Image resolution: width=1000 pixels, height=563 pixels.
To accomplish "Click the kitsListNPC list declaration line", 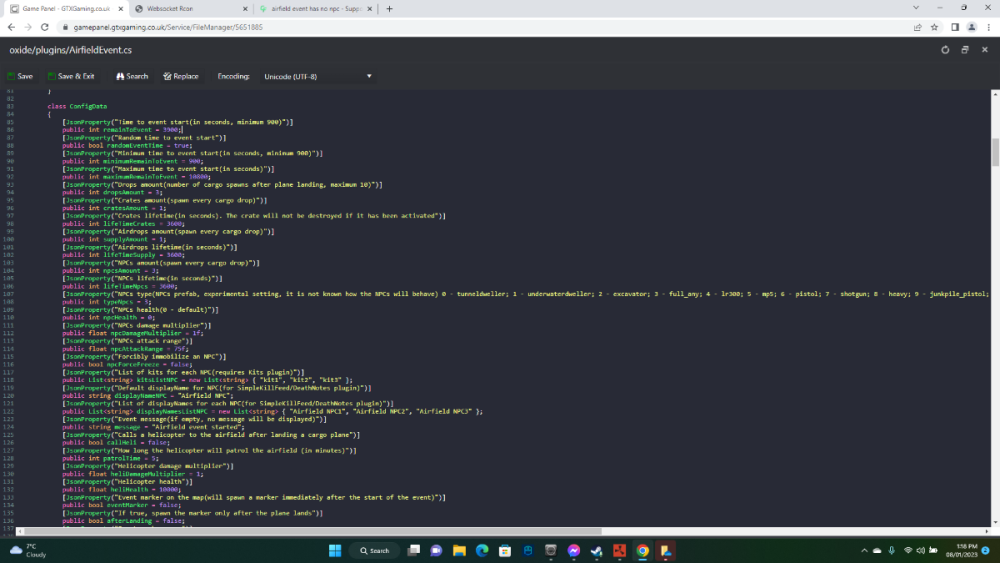I will coord(207,380).
